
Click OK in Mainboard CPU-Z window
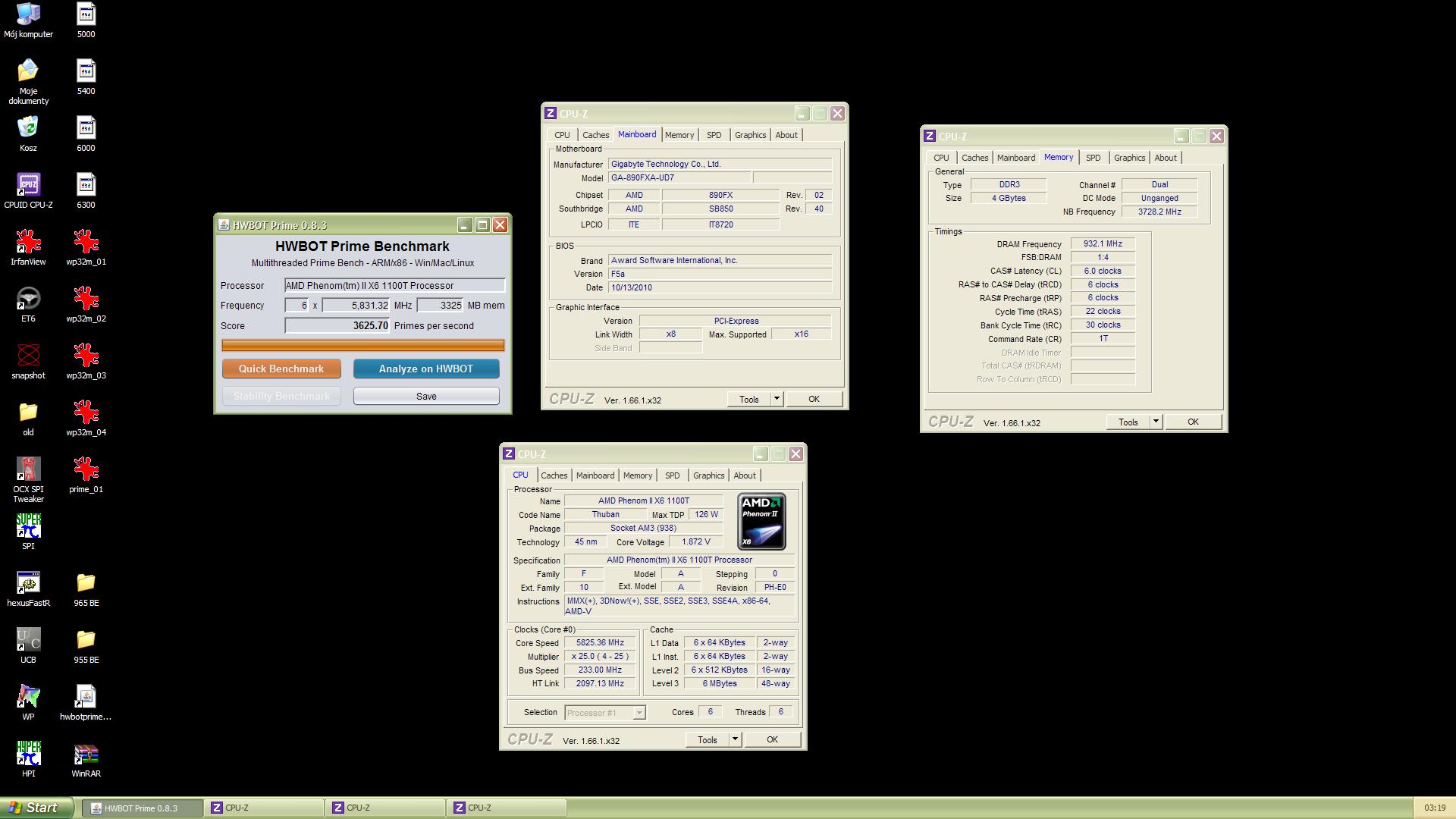pyautogui.click(x=814, y=399)
